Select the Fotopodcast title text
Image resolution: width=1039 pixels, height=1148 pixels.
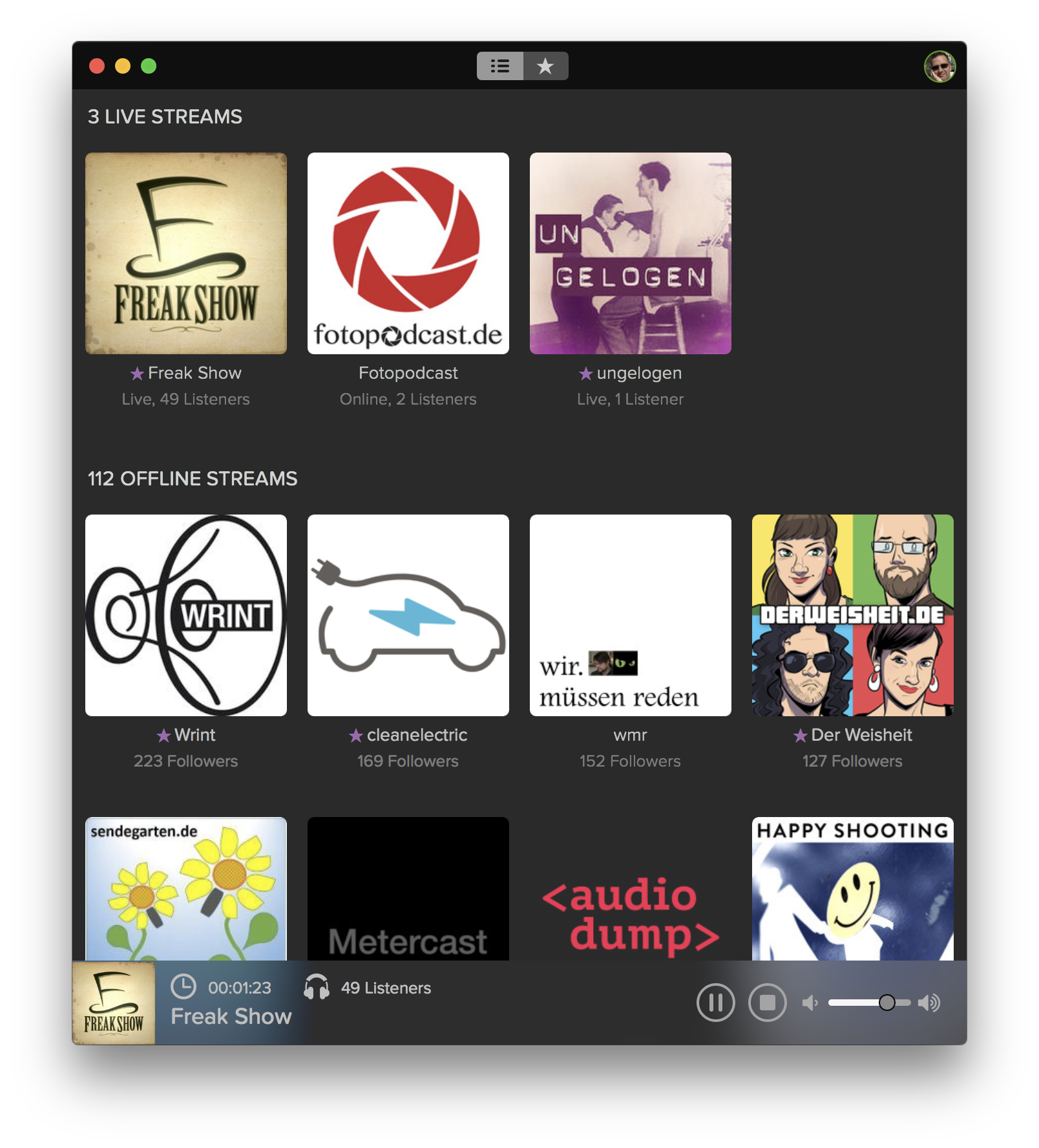pos(408,373)
